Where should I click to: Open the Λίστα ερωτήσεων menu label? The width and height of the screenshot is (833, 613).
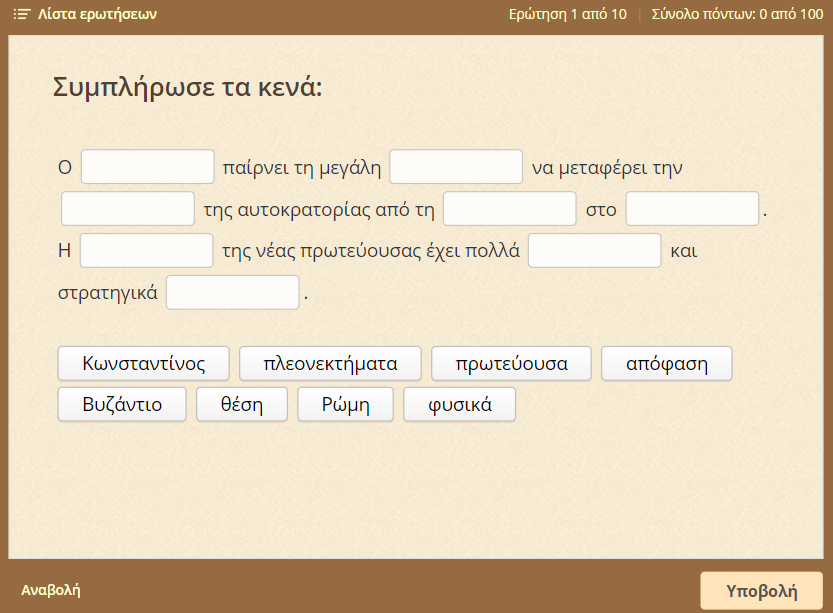[x=97, y=14]
